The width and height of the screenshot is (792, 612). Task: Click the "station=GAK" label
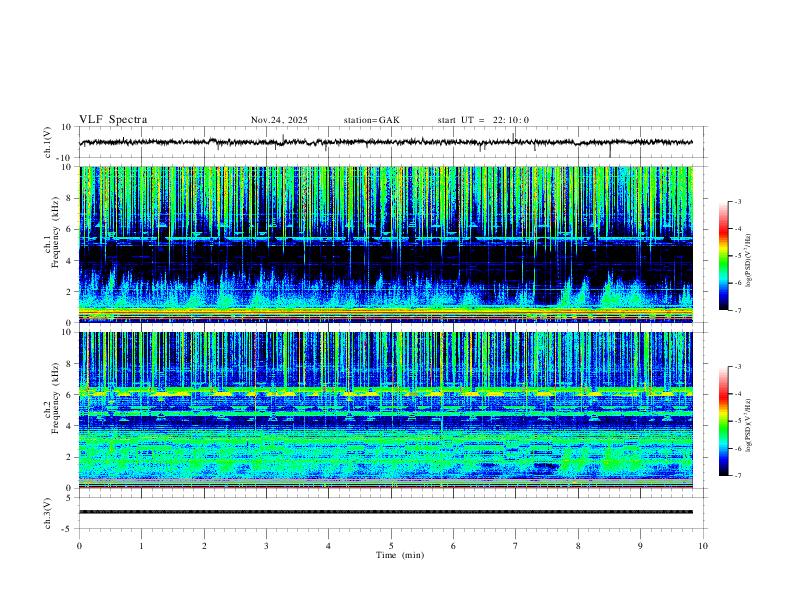tap(371, 120)
